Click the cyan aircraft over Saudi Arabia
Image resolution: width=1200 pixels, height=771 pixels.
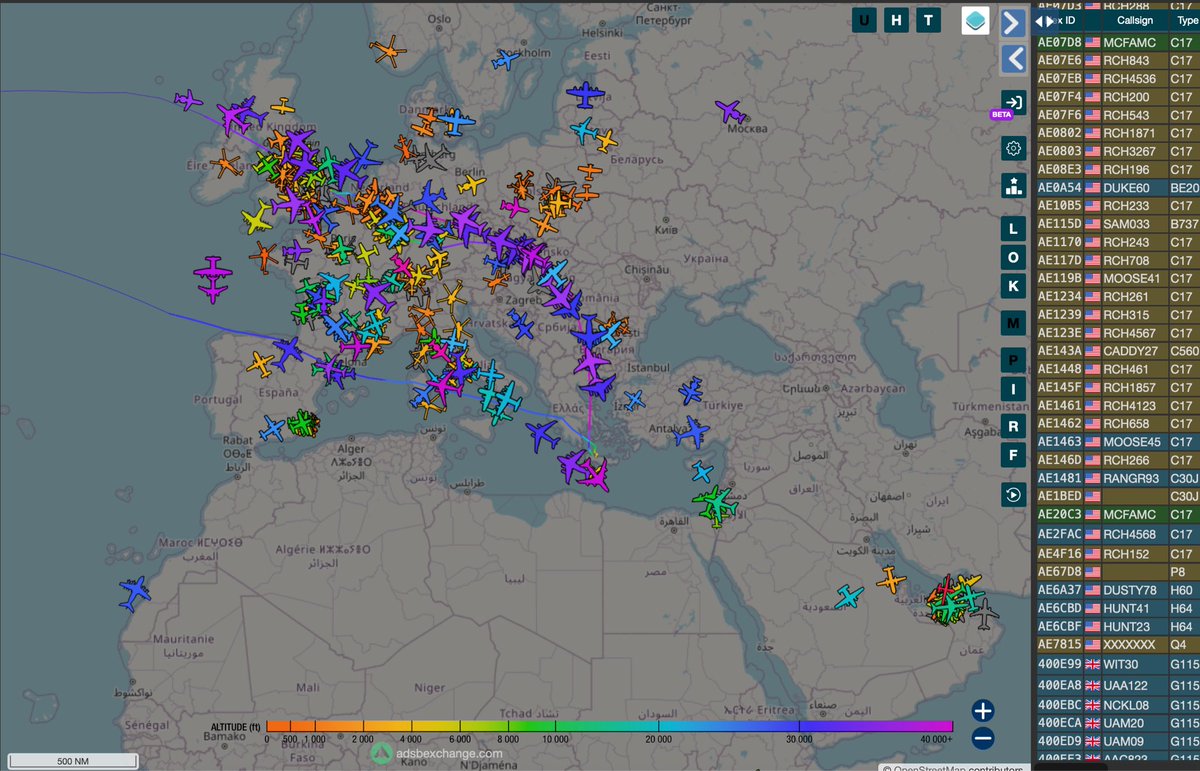(850, 597)
